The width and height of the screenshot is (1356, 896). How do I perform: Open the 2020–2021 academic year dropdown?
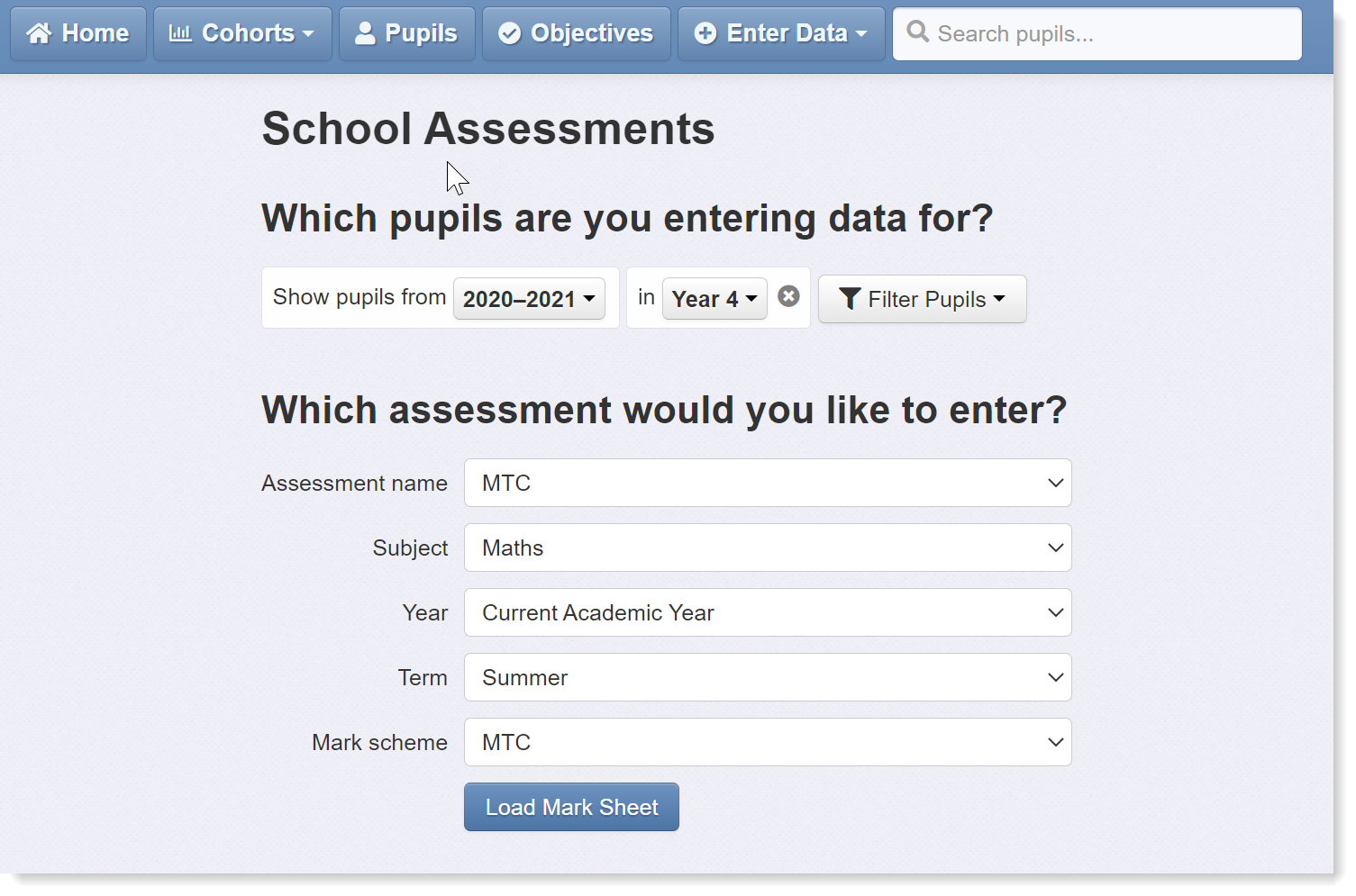click(529, 299)
